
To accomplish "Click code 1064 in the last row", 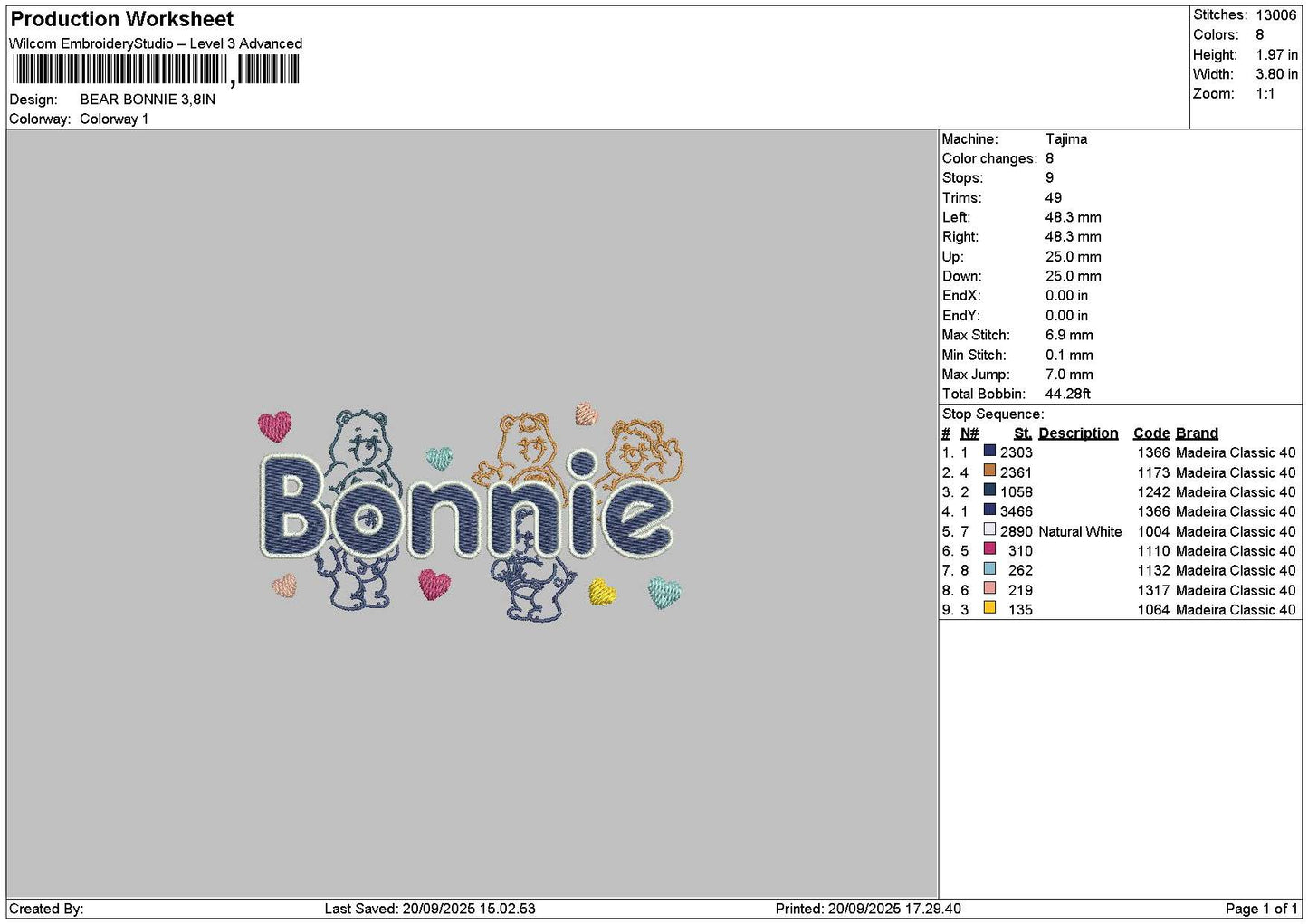I will coord(1153,610).
